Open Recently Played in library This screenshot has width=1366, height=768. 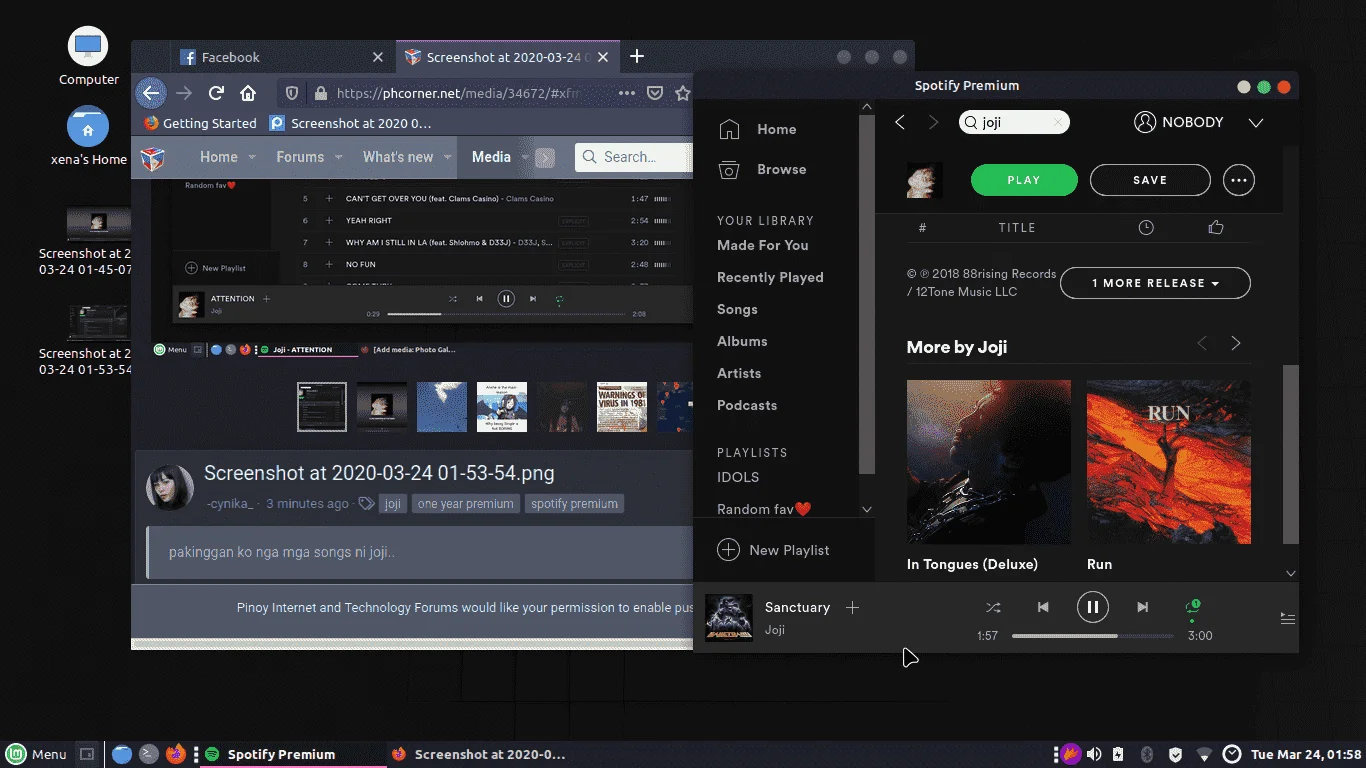(770, 277)
